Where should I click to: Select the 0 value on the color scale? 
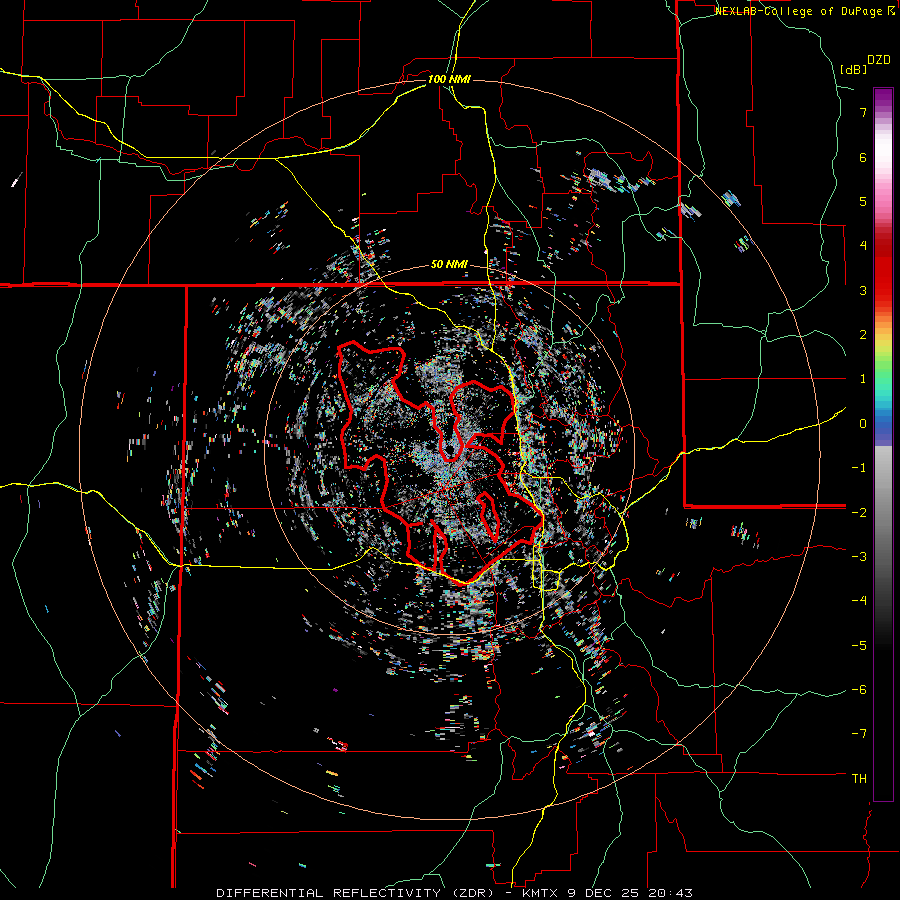pyautogui.click(x=863, y=424)
